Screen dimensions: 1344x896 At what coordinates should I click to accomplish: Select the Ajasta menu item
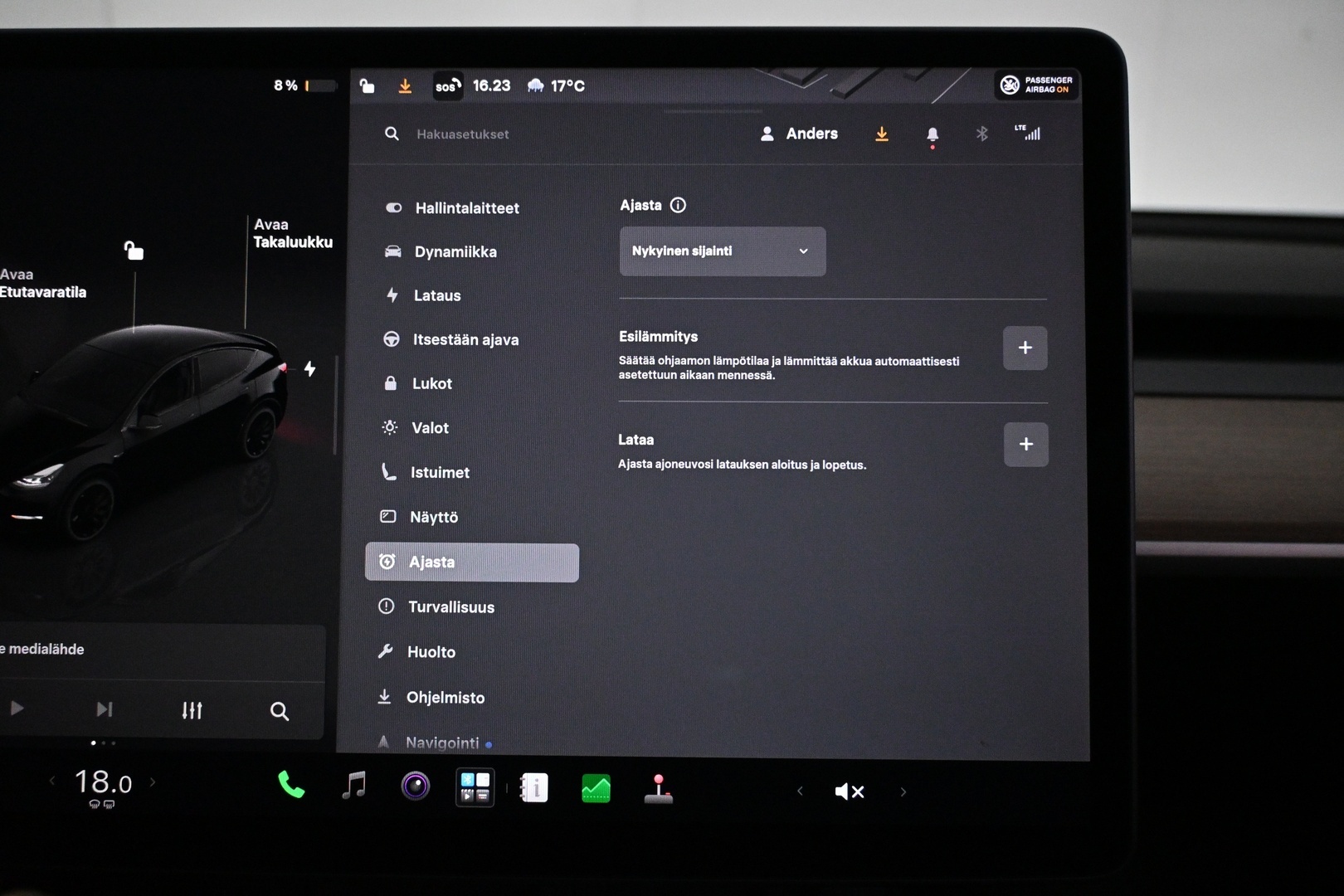pyautogui.click(x=472, y=562)
